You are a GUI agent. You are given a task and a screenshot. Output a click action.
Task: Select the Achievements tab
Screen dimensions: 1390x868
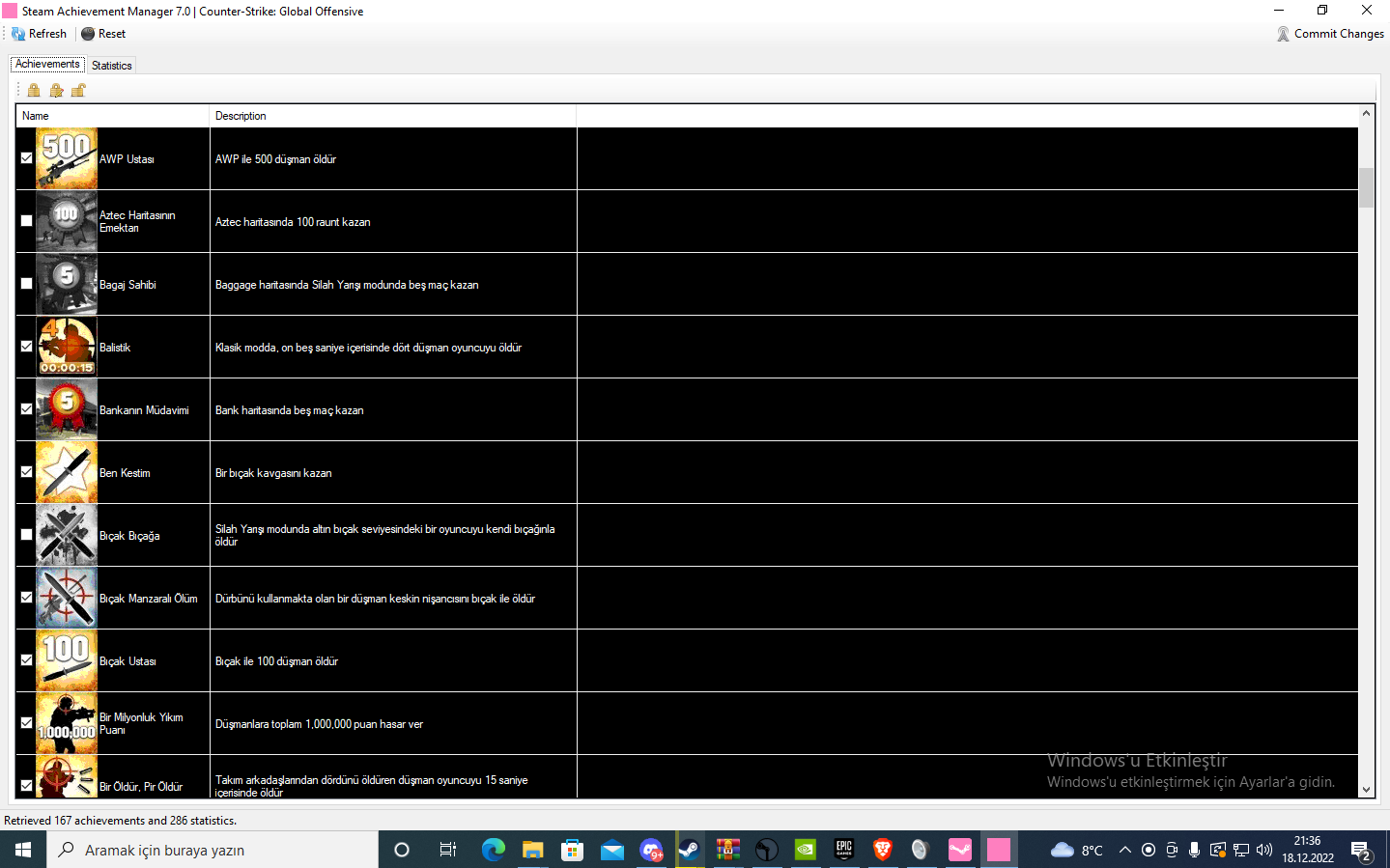click(47, 64)
